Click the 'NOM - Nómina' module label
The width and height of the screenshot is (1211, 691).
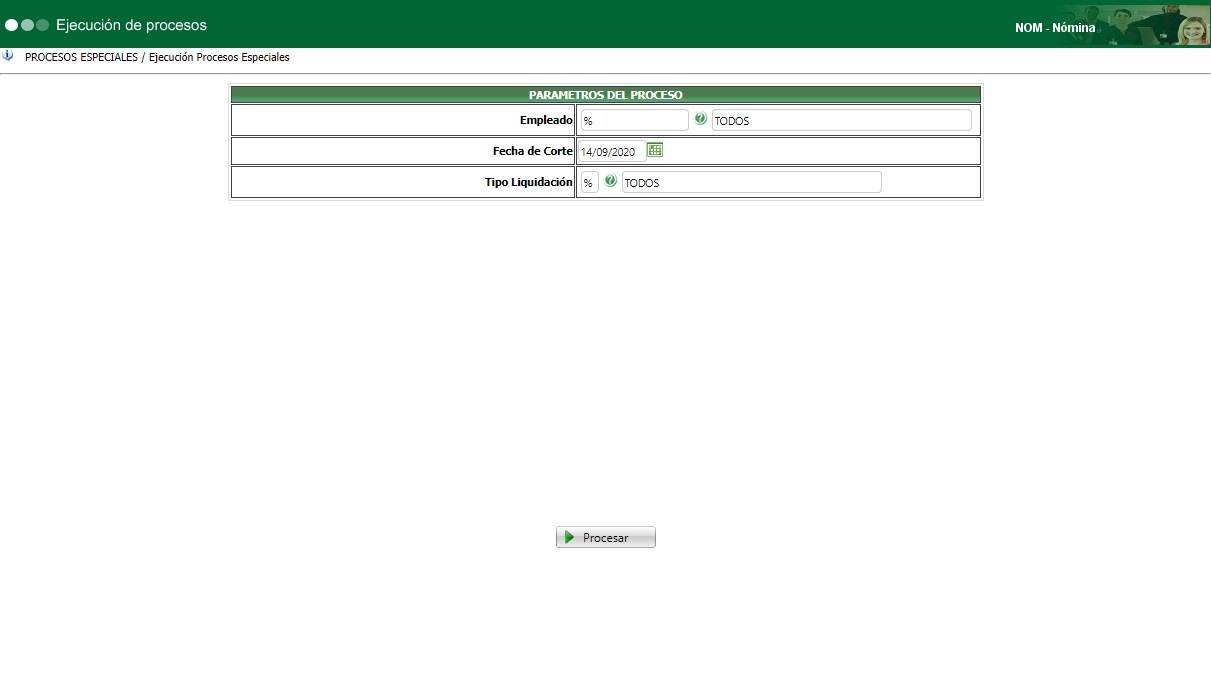[1055, 28]
